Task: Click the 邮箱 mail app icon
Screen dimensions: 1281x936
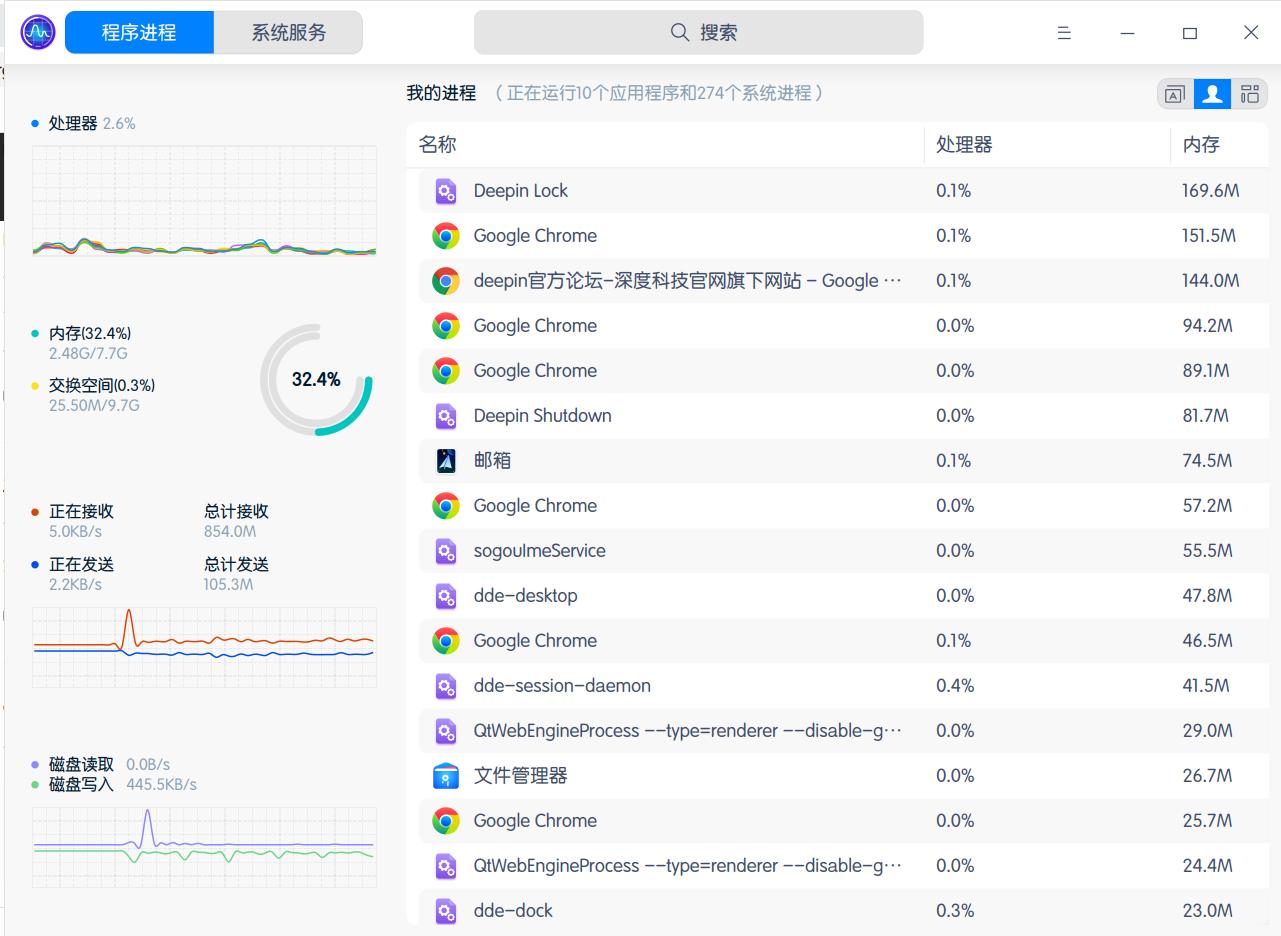Action: pos(446,461)
